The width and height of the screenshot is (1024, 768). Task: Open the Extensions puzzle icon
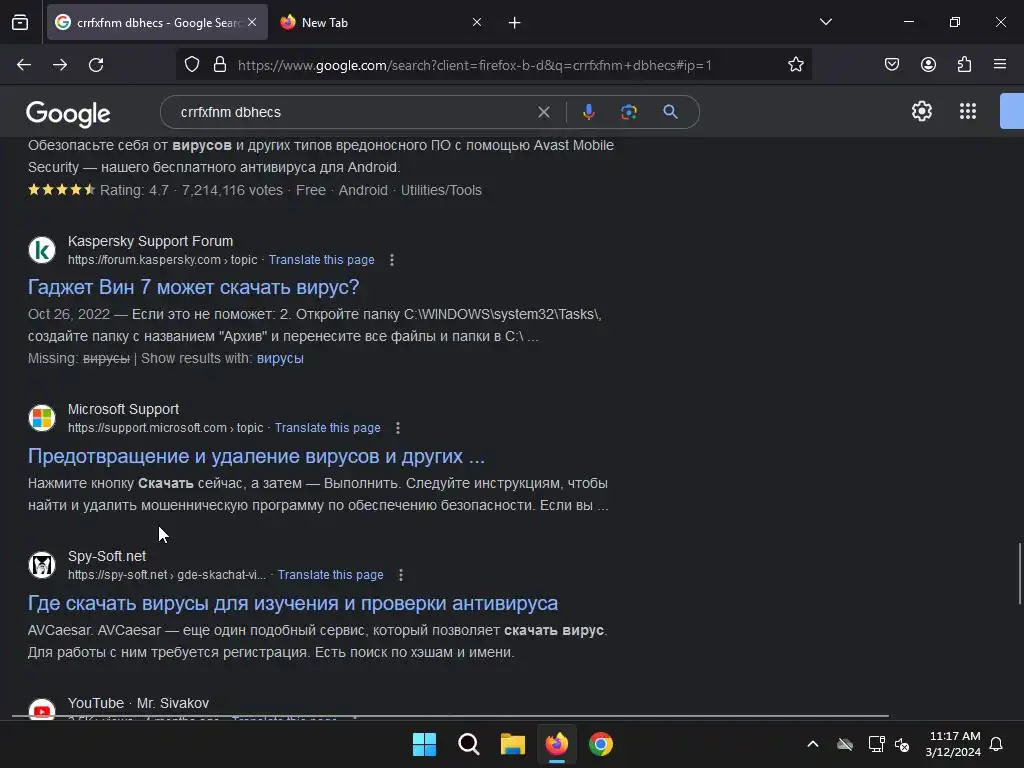pos(964,65)
